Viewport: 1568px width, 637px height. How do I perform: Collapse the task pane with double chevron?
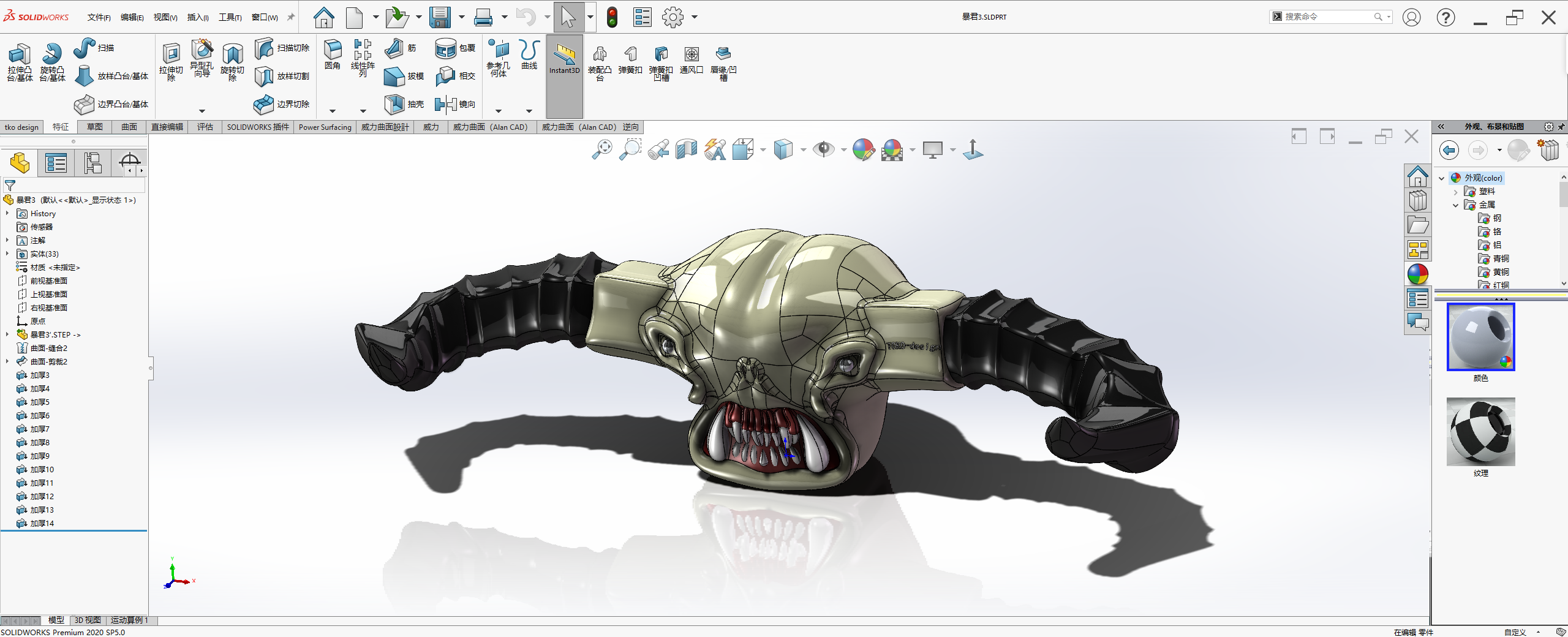1441,127
